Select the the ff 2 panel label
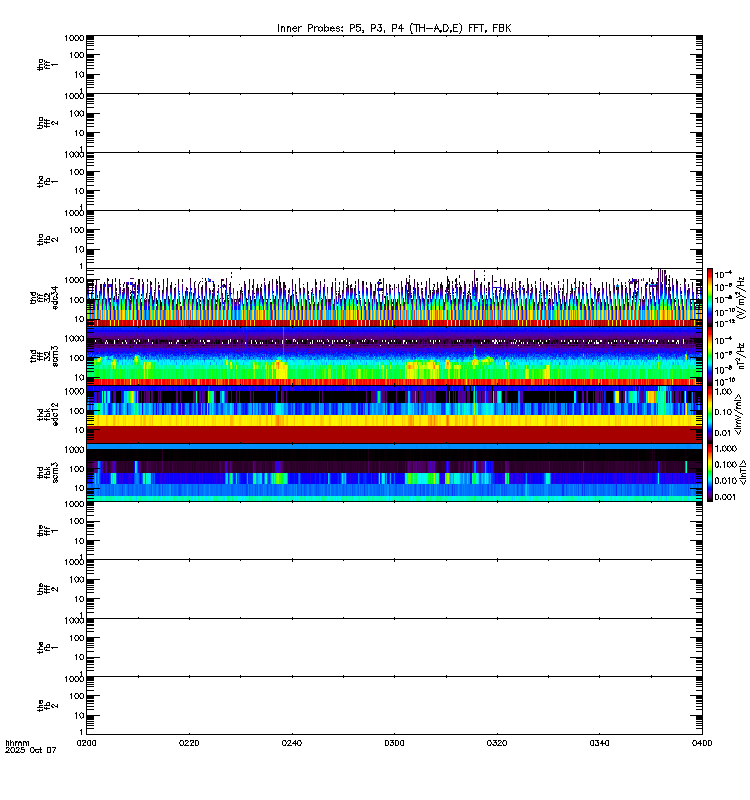 coord(47,589)
